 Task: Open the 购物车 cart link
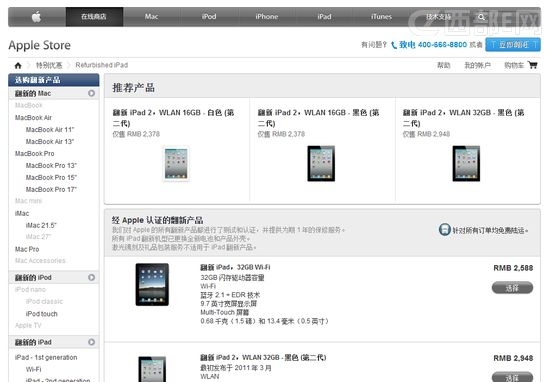514,65
